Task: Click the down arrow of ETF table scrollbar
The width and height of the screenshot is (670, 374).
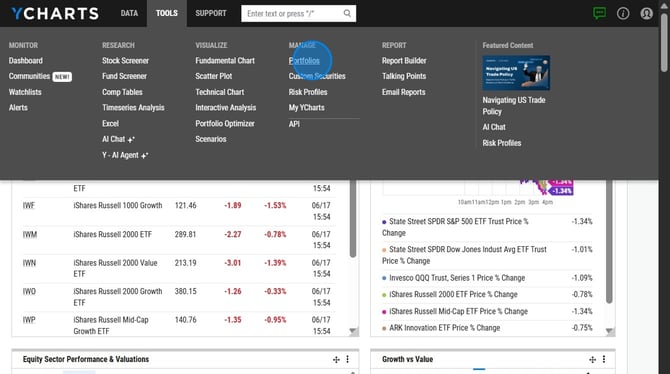Action: (x=353, y=331)
